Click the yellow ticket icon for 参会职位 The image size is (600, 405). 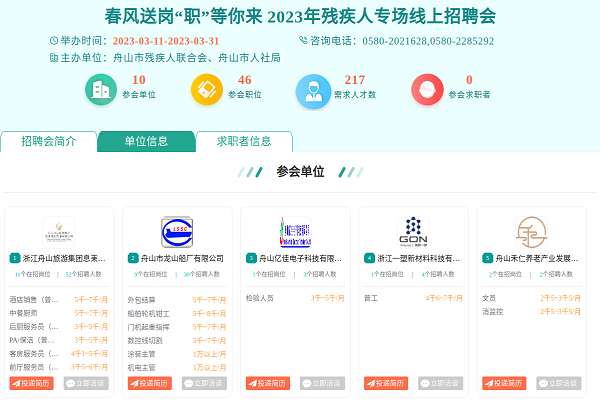coord(207,90)
